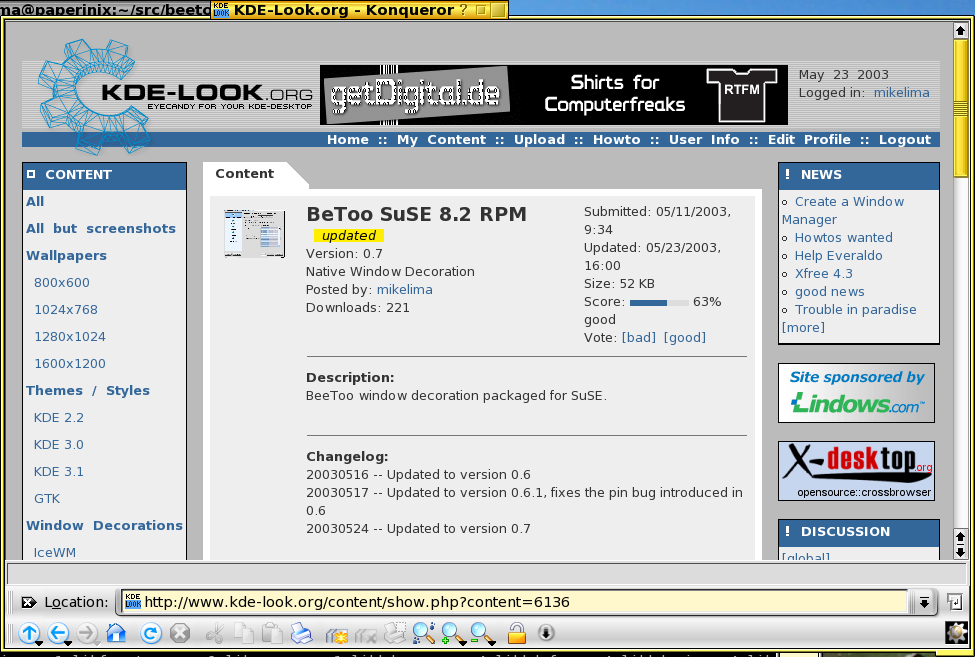Focus the terminal window title behind Konqueror
This screenshot has width=975, height=657.
(106, 9)
